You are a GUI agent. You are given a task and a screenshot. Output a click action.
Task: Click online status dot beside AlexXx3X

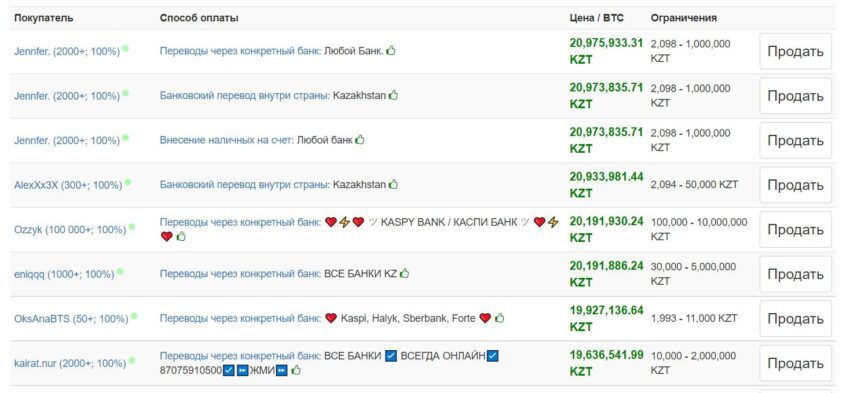128,182
